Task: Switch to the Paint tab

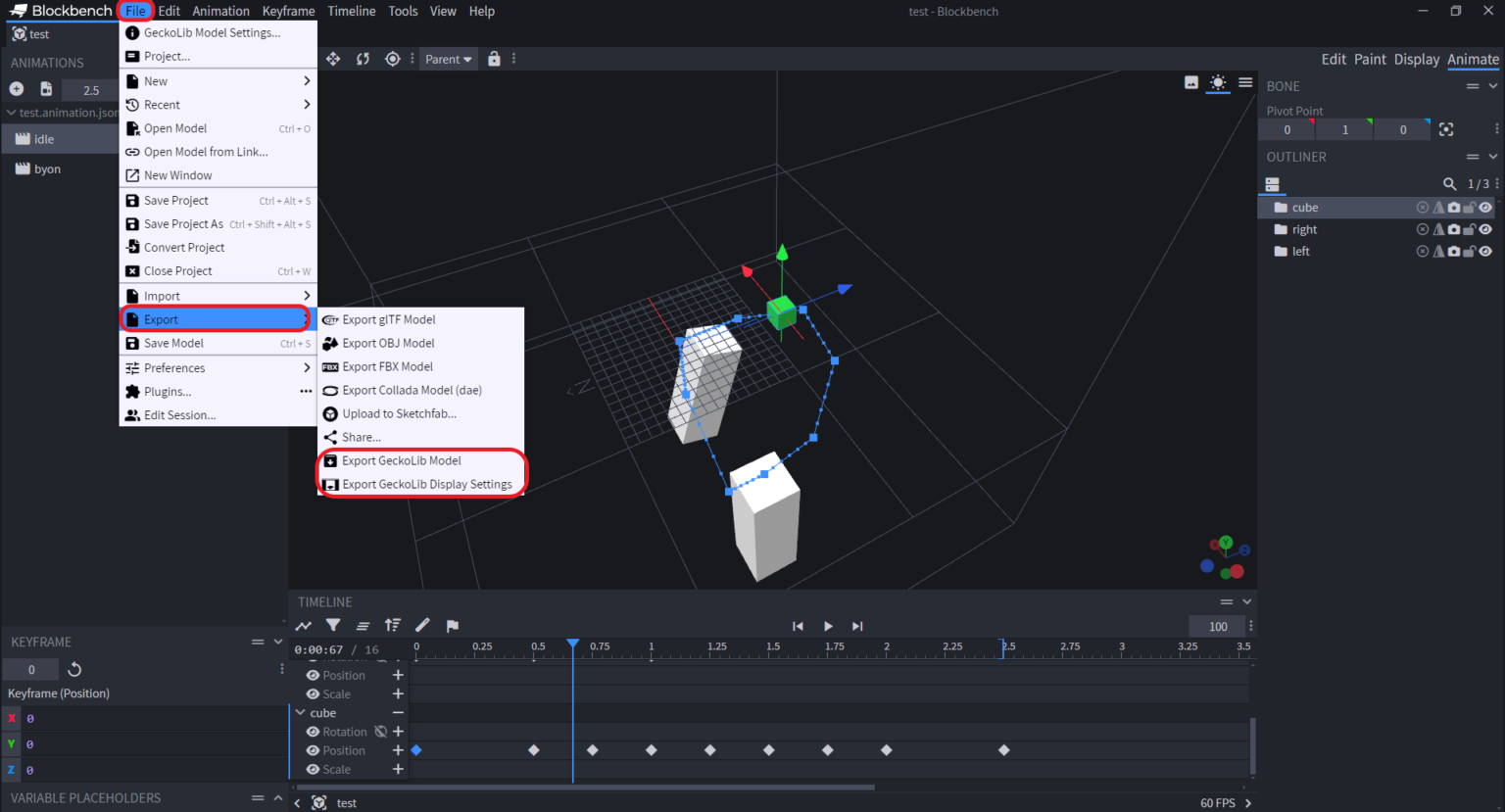Action: click(1370, 59)
